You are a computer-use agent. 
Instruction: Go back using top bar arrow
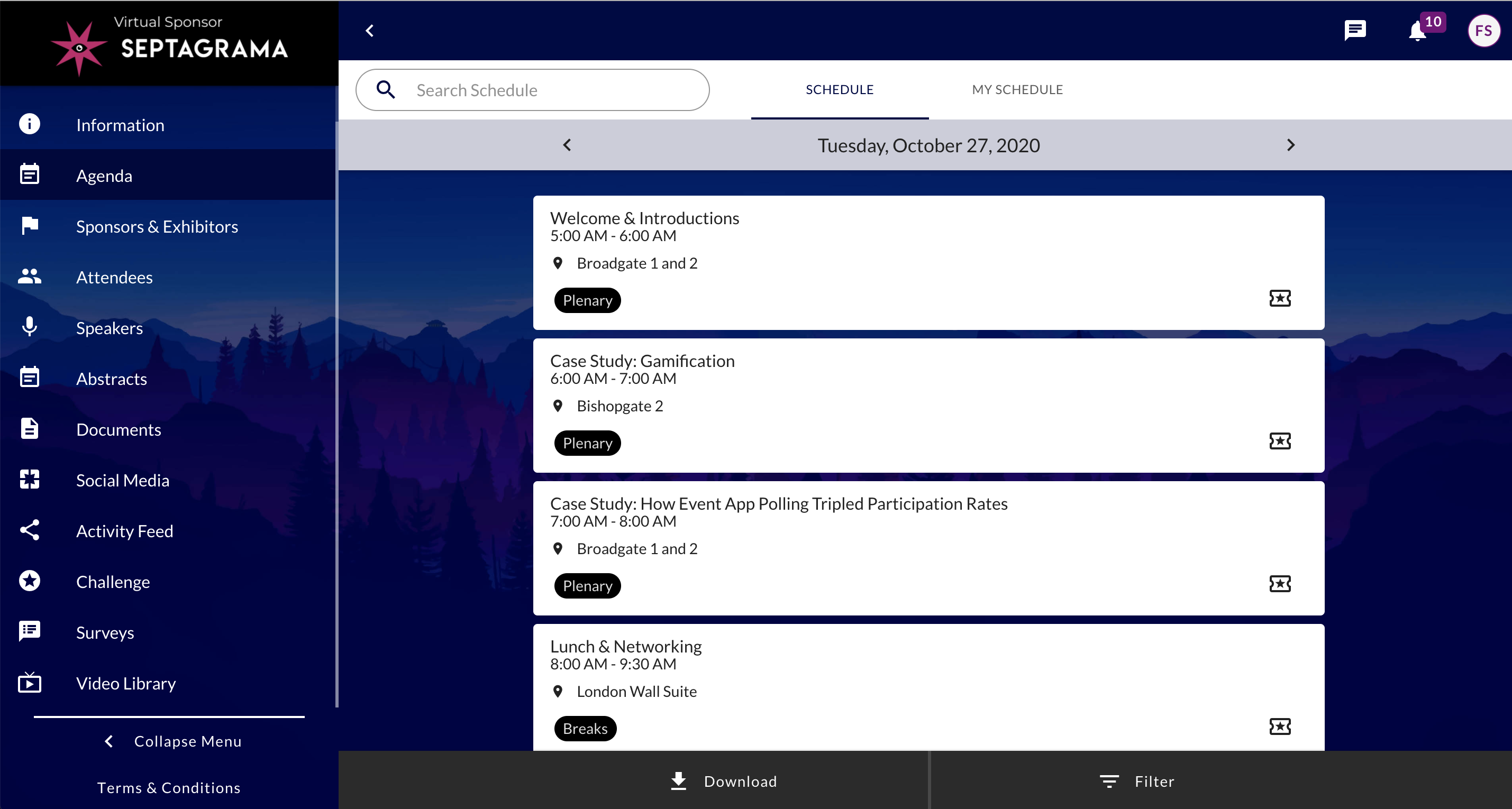(x=370, y=31)
